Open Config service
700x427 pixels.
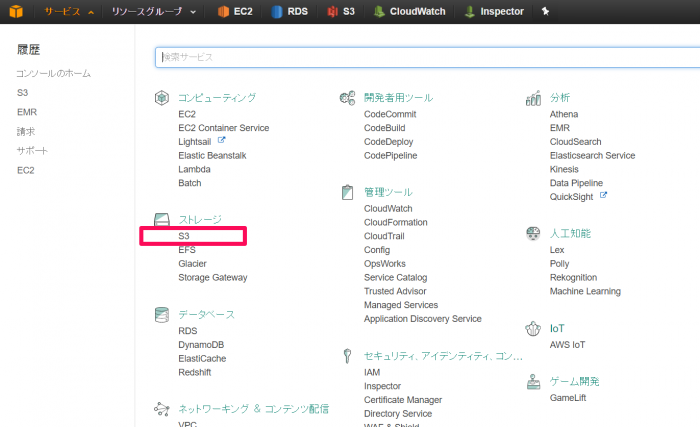click(377, 250)
